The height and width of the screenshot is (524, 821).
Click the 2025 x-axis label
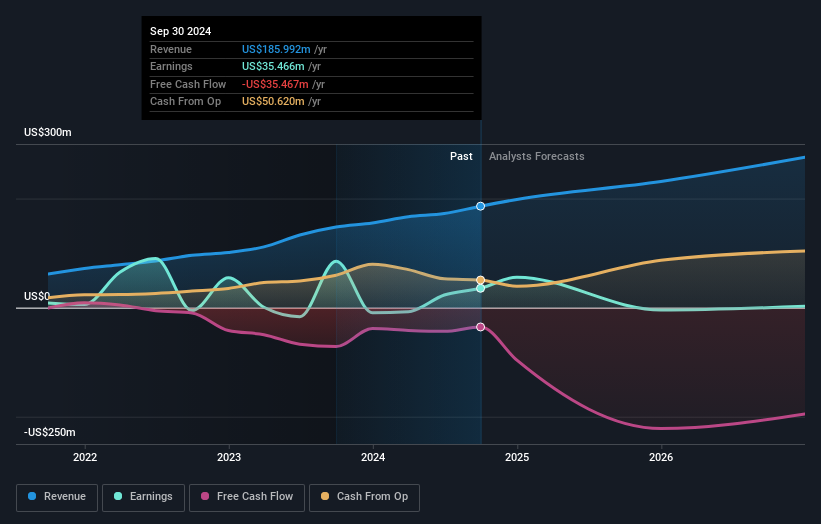tap(517, 457)
